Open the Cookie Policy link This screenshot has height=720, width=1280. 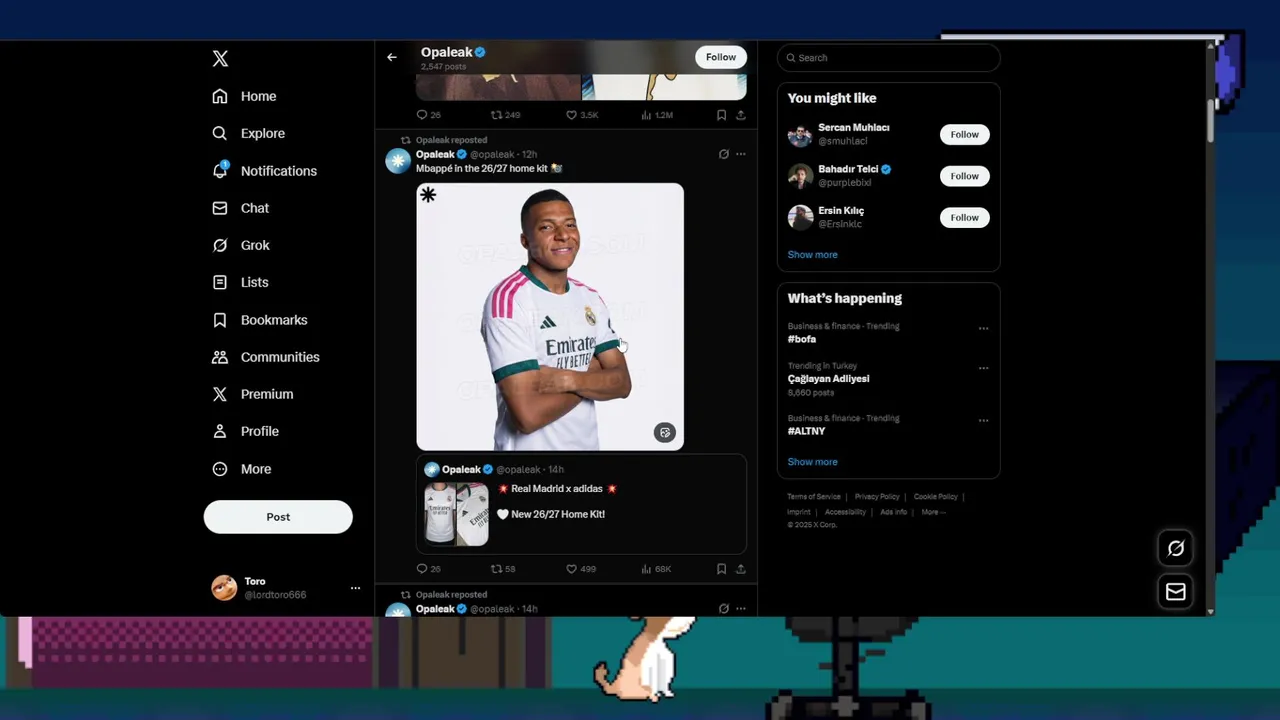coord(935,497)
